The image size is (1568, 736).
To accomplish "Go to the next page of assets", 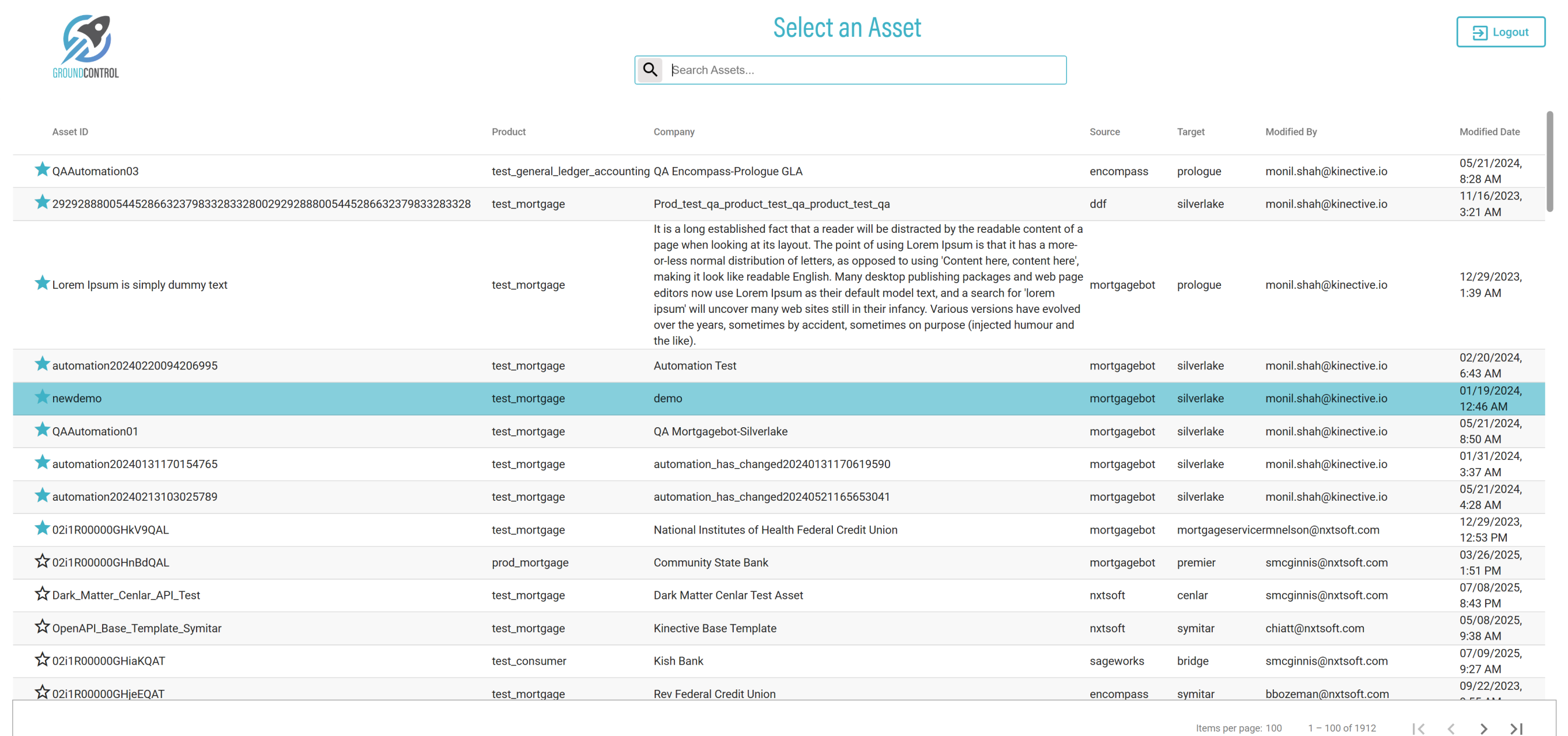I will tap(1483, 728).
